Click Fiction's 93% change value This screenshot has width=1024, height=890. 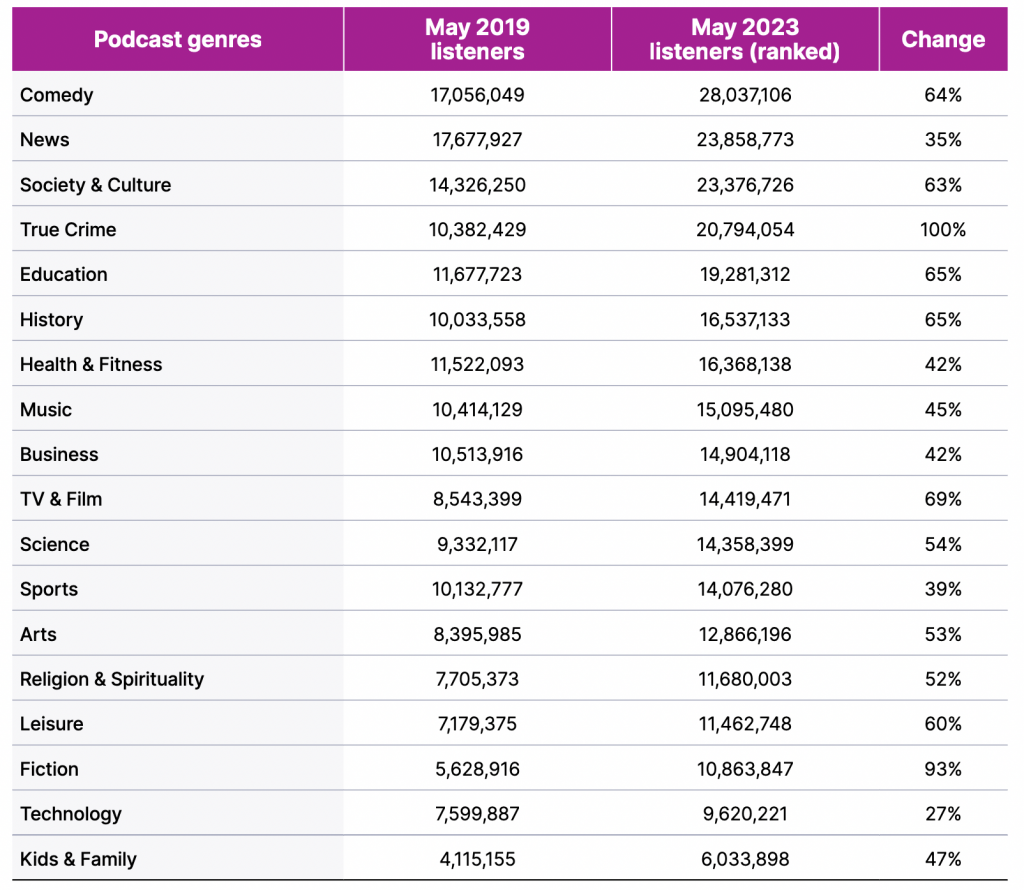943,769
